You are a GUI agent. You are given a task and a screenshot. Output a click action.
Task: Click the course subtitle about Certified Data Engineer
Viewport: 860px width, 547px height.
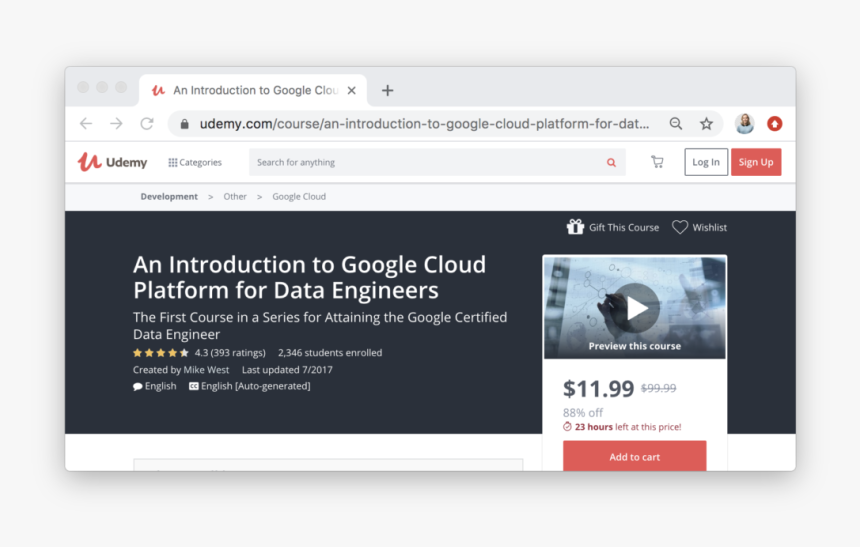click(x=320, y=325)
